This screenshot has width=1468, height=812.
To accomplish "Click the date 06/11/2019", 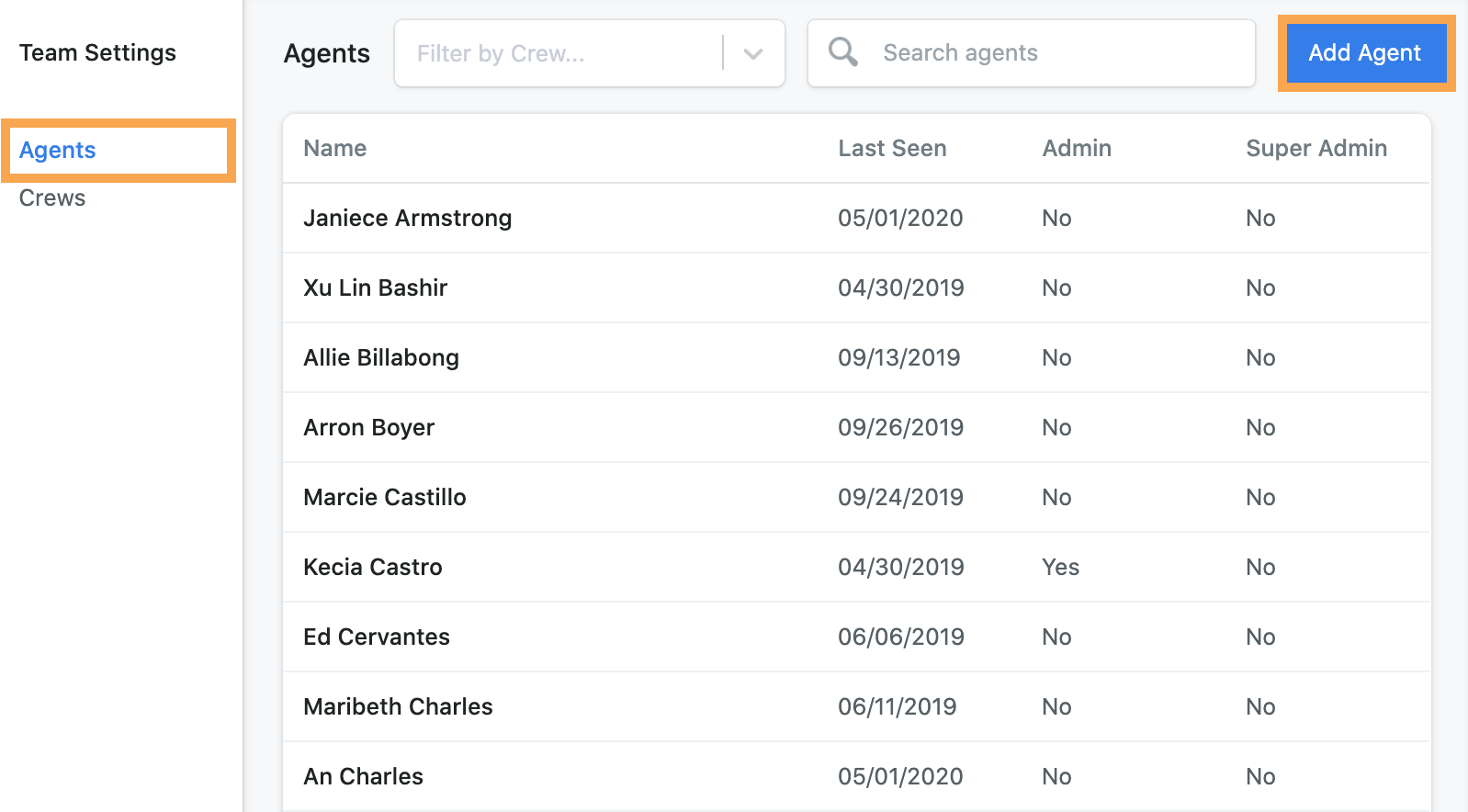I will (898, 706).
